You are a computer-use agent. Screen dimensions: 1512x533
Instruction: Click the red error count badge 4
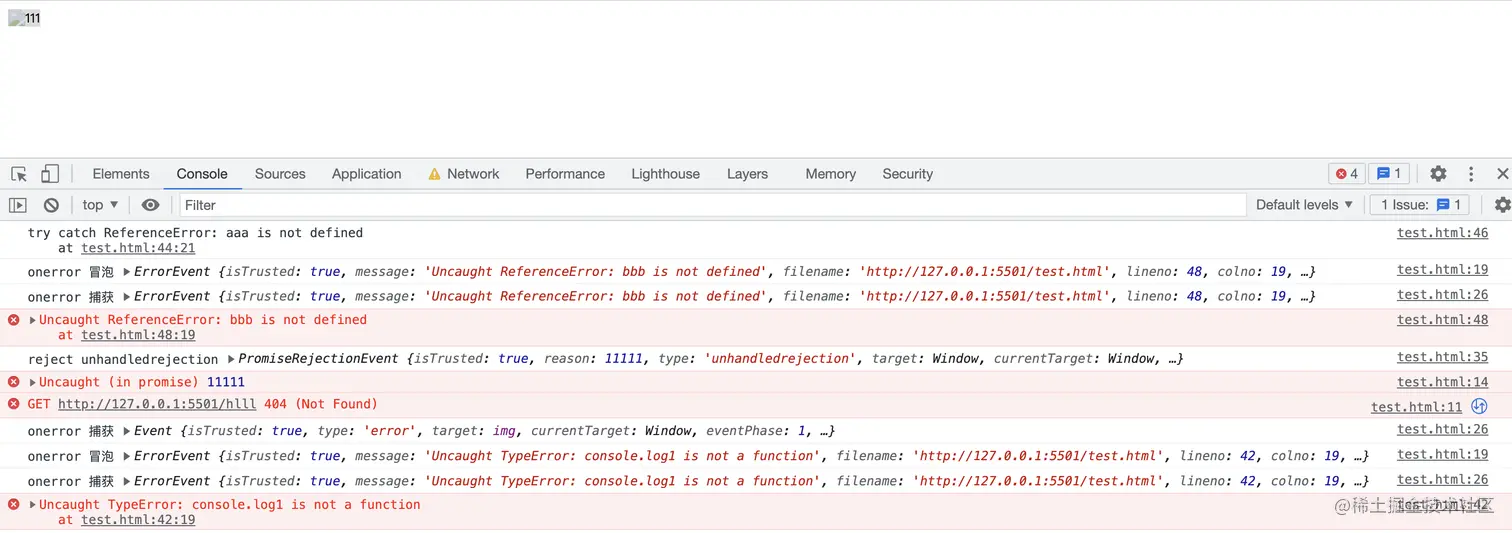[1346, 174]
